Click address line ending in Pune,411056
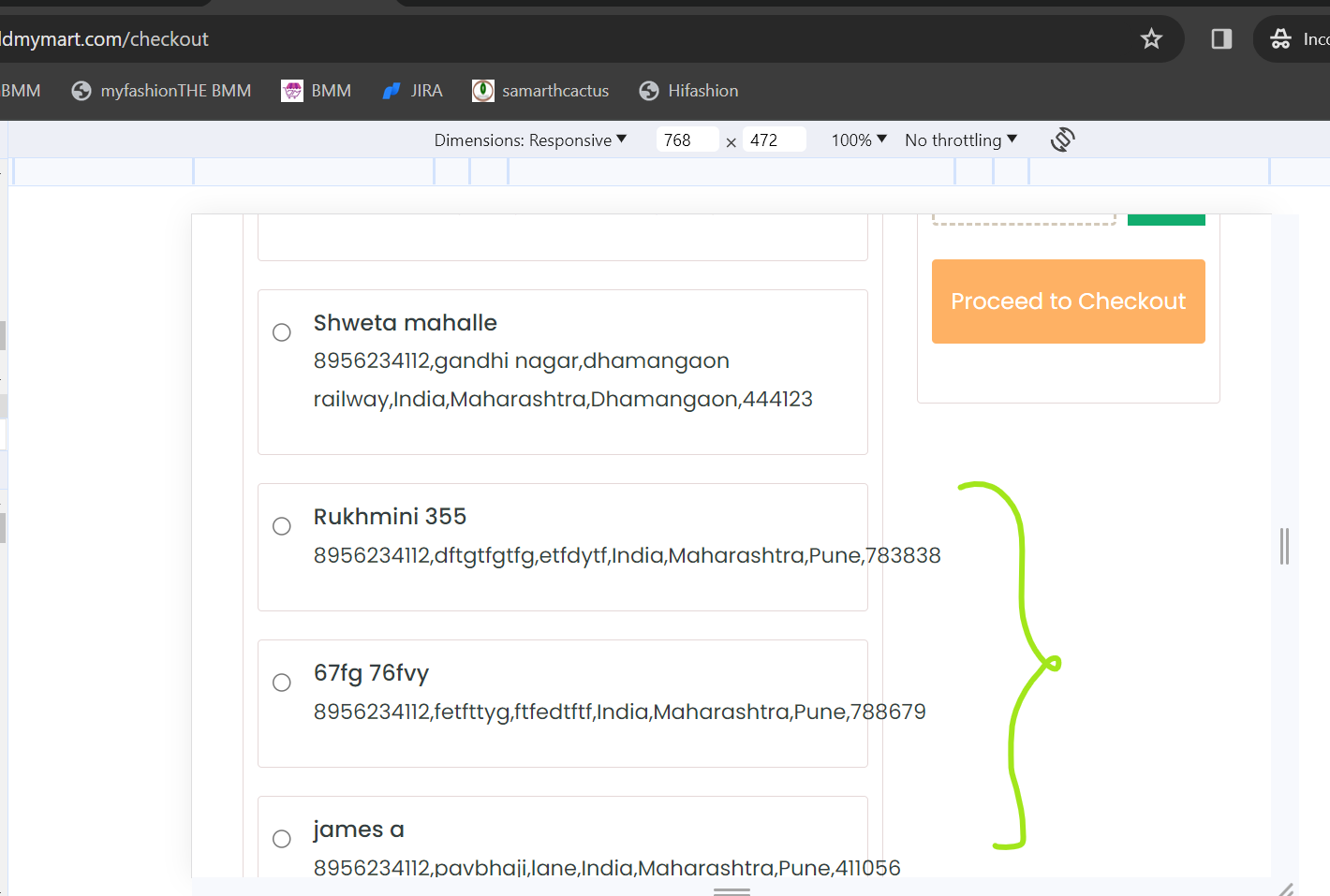Image resolution: width=1330 pixels, height=896 pixels. tap(607, 867)
